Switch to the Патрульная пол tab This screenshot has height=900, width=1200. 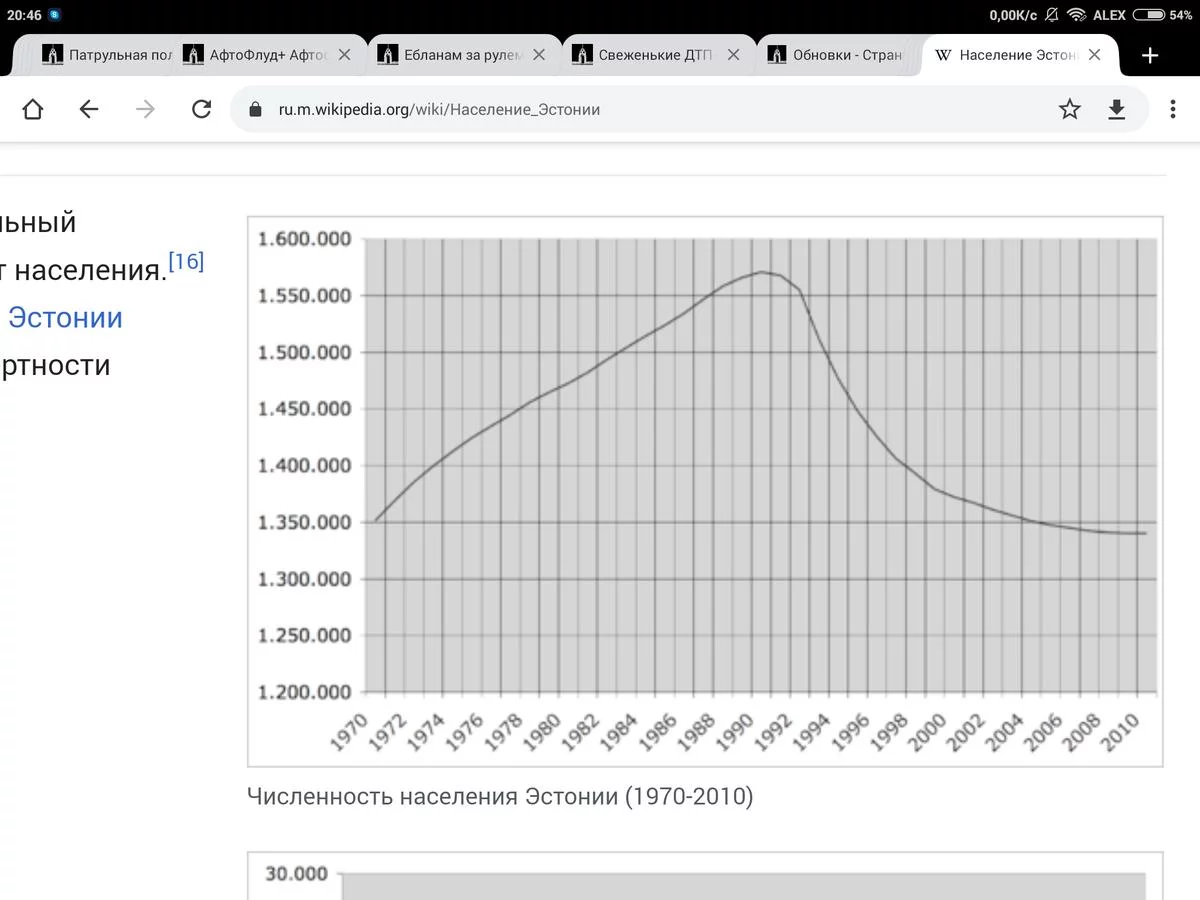click(110, 56)
